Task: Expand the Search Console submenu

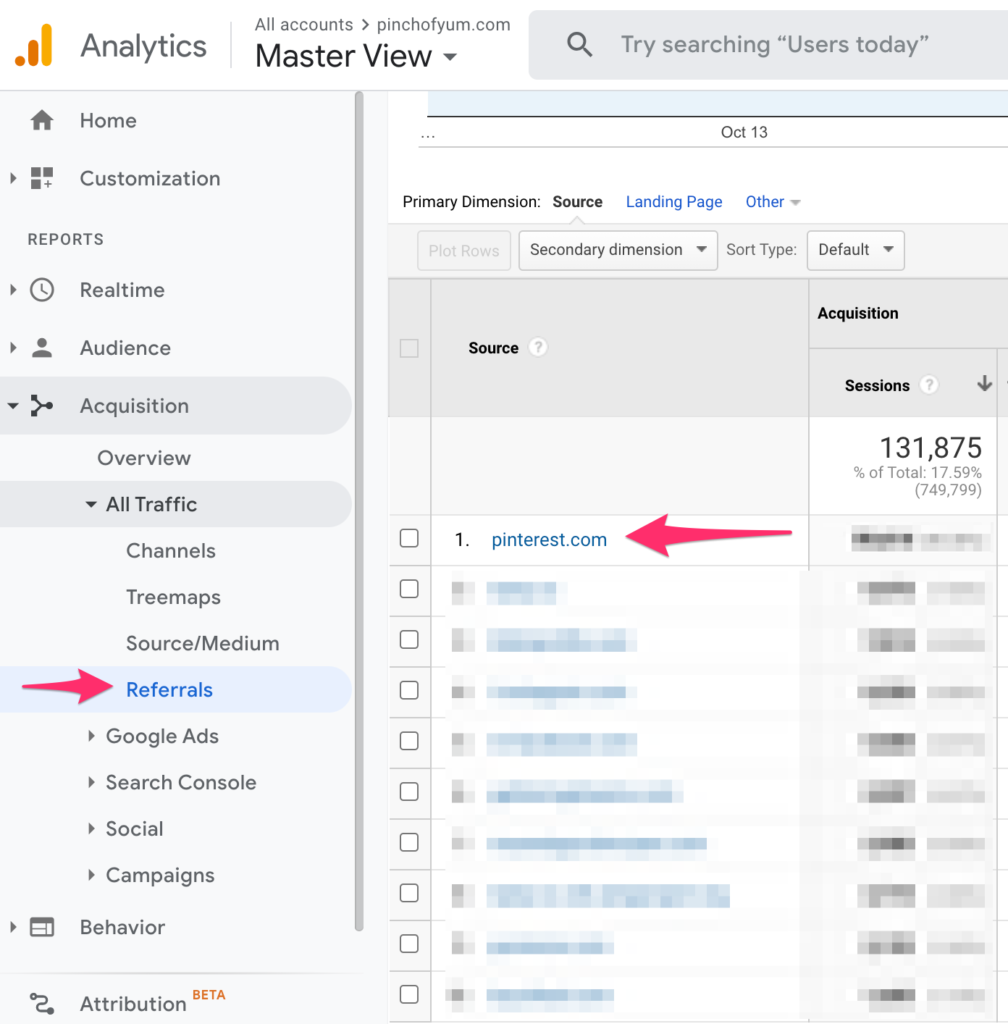Action: click(x=91, y=782)
